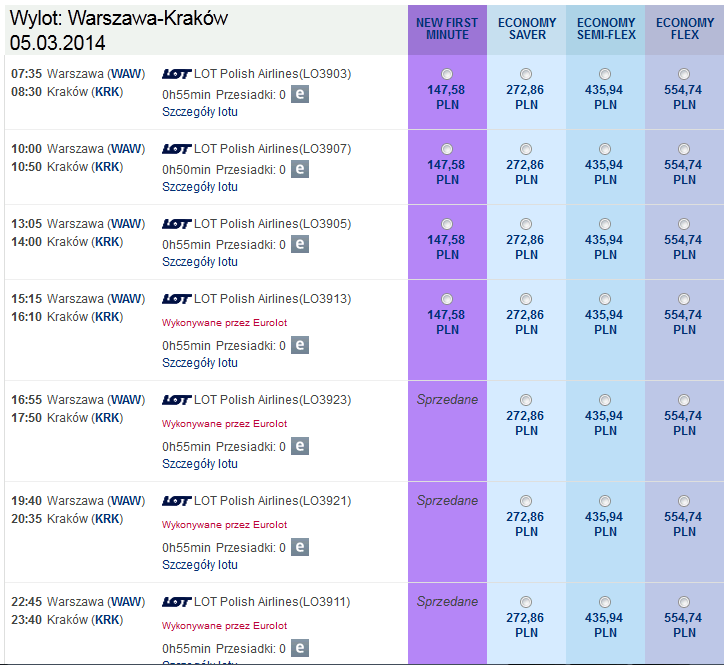Click 'LOT Polish Airlines(LO3907)' flight name

(x=272, y=149)
